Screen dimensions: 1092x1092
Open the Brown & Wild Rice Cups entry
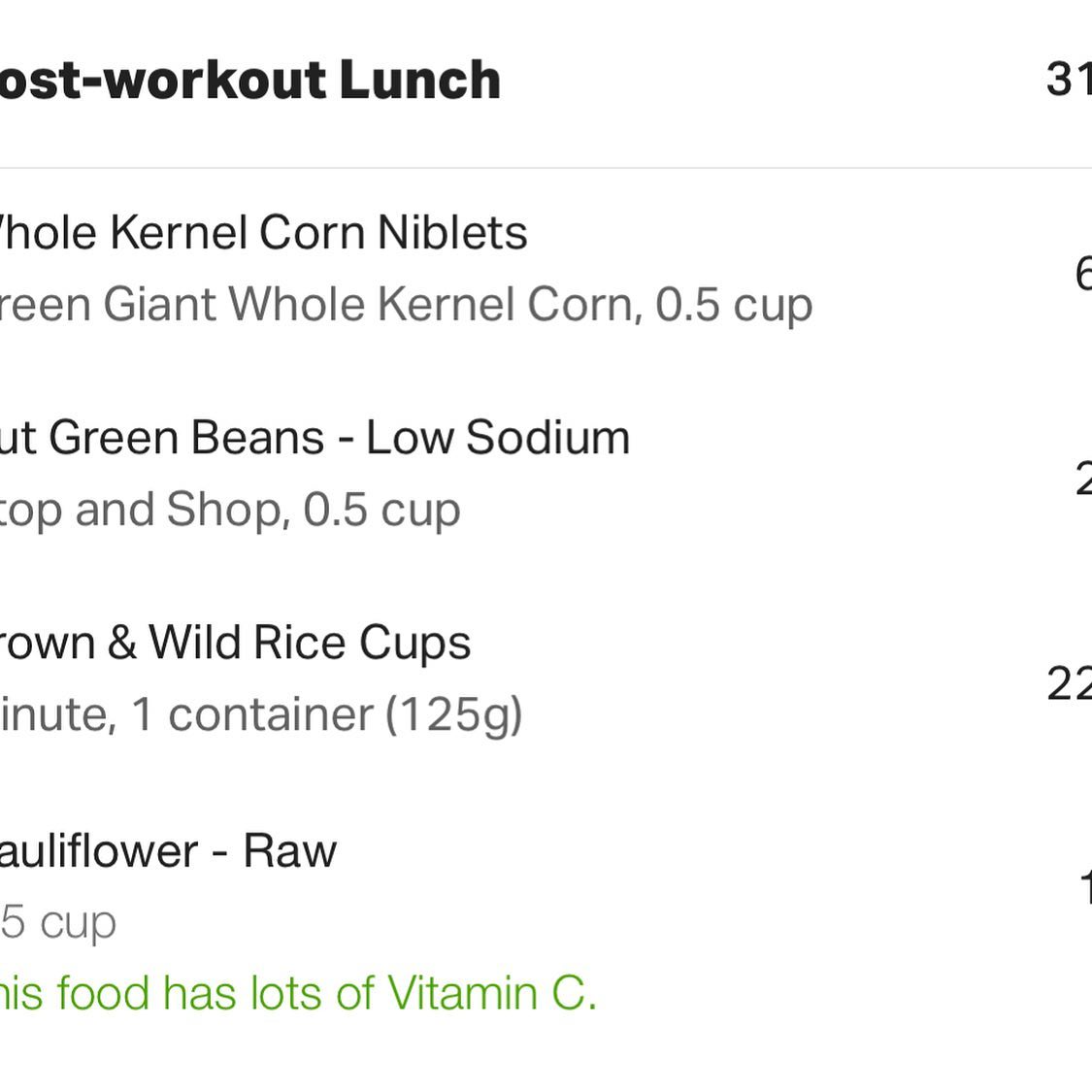pyautogui.click(x=235, y=643)
